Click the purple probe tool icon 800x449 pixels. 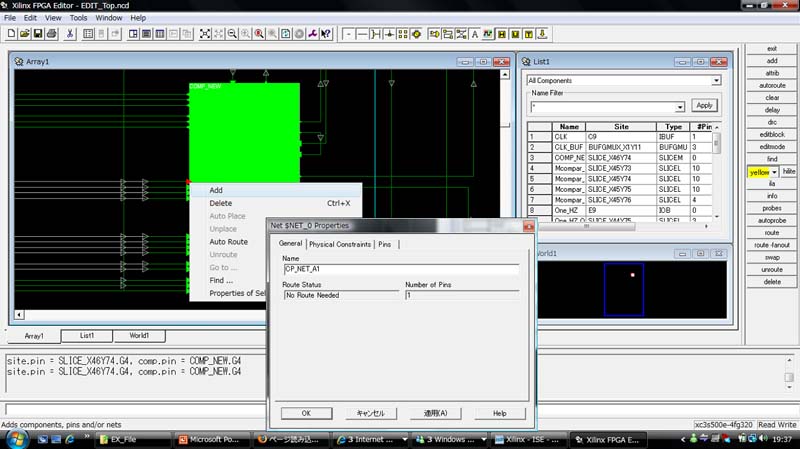click(312, 34)
